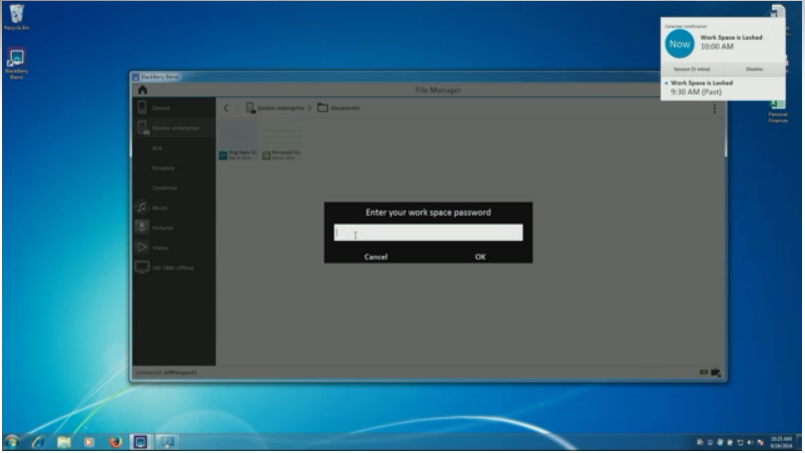Select Device enterprise in the sidebar
805x453 pixels.
[x=174, y=128]
